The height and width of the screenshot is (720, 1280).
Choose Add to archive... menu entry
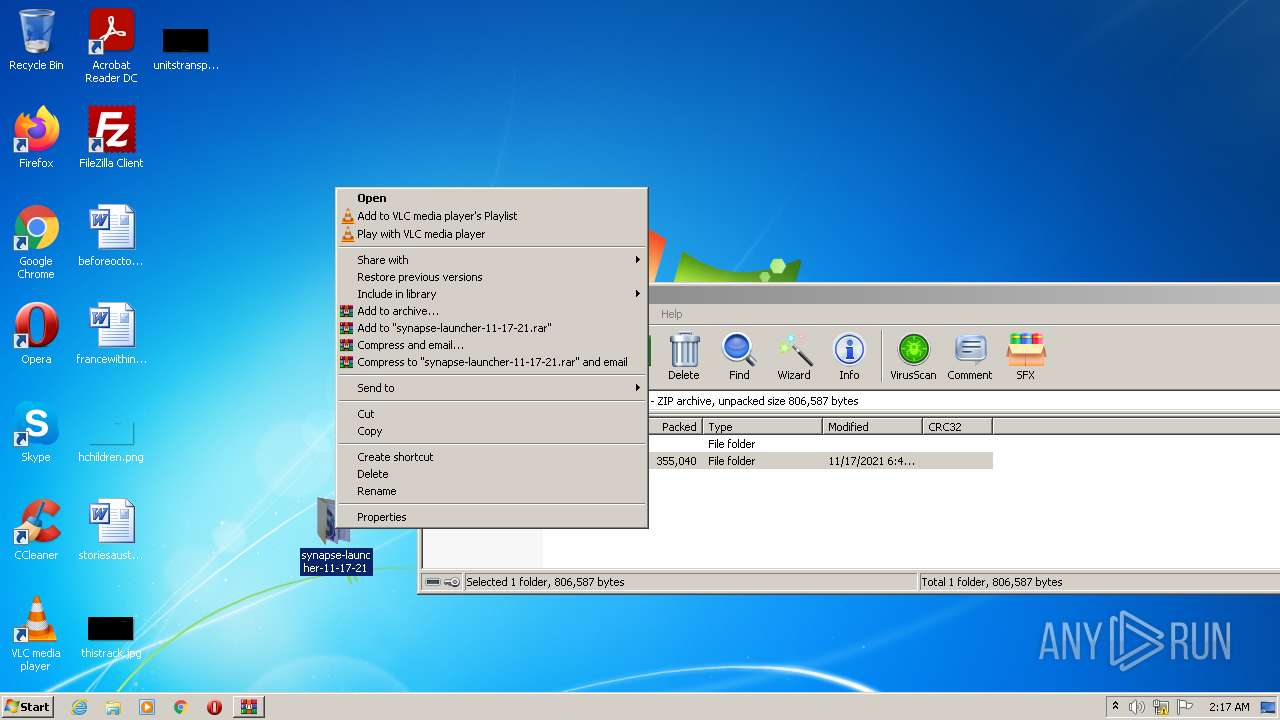[x=492, y=311]
